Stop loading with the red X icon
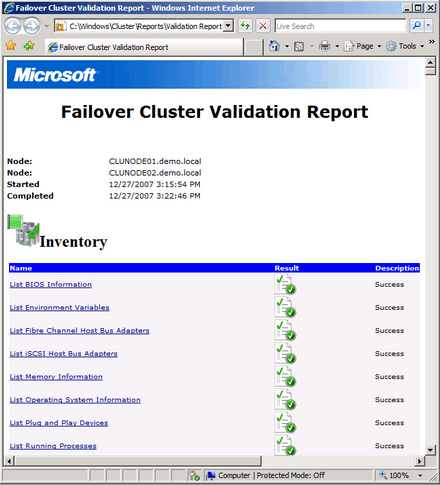Screen dimensions: 440x485 pos(263,26)
